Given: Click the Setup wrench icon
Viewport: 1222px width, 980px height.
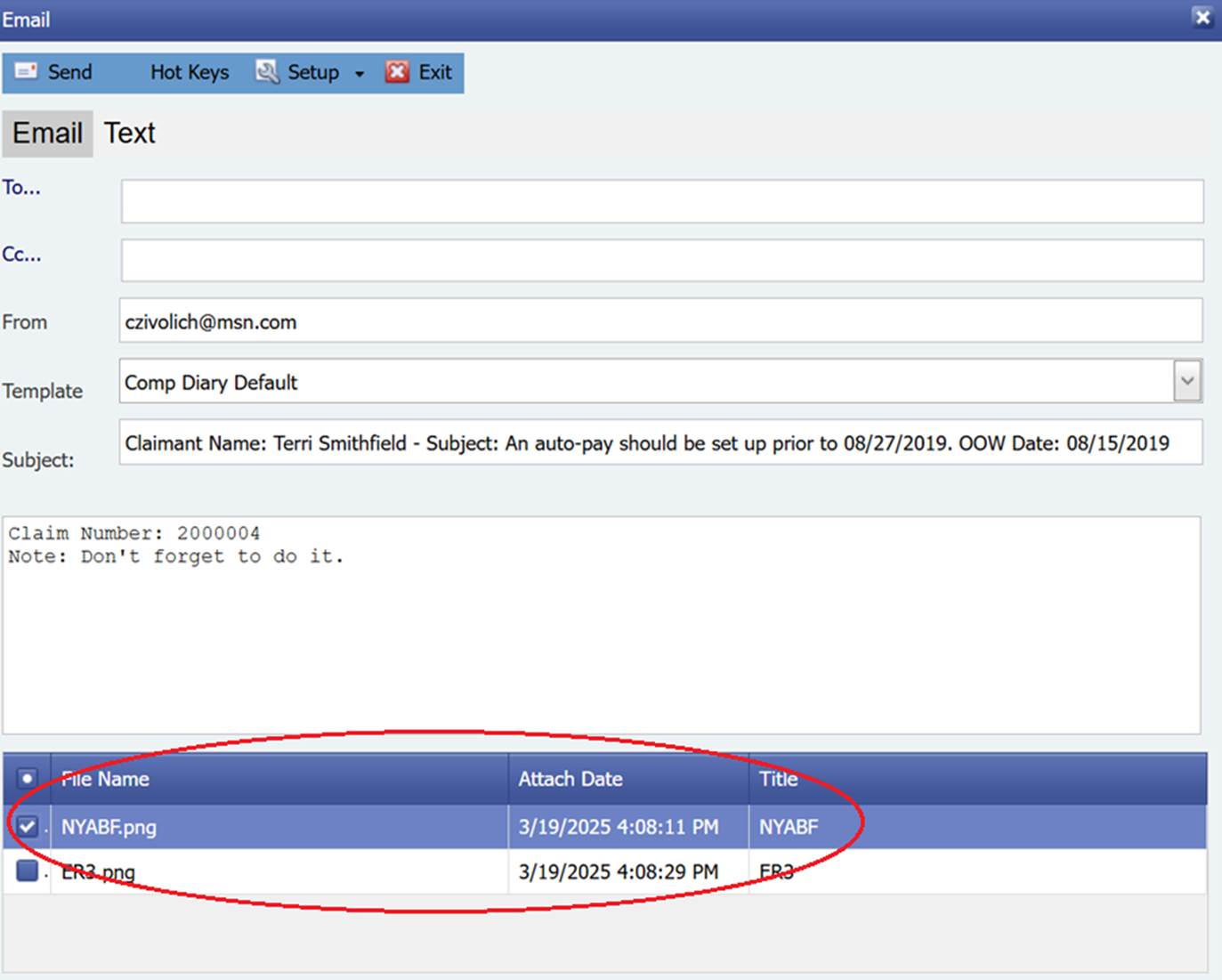Looking at the screenshot, I should [267, 71].
